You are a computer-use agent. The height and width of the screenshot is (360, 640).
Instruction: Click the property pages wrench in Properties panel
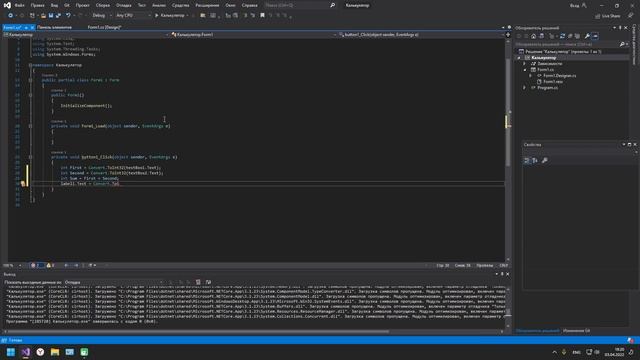pos(544,160)
